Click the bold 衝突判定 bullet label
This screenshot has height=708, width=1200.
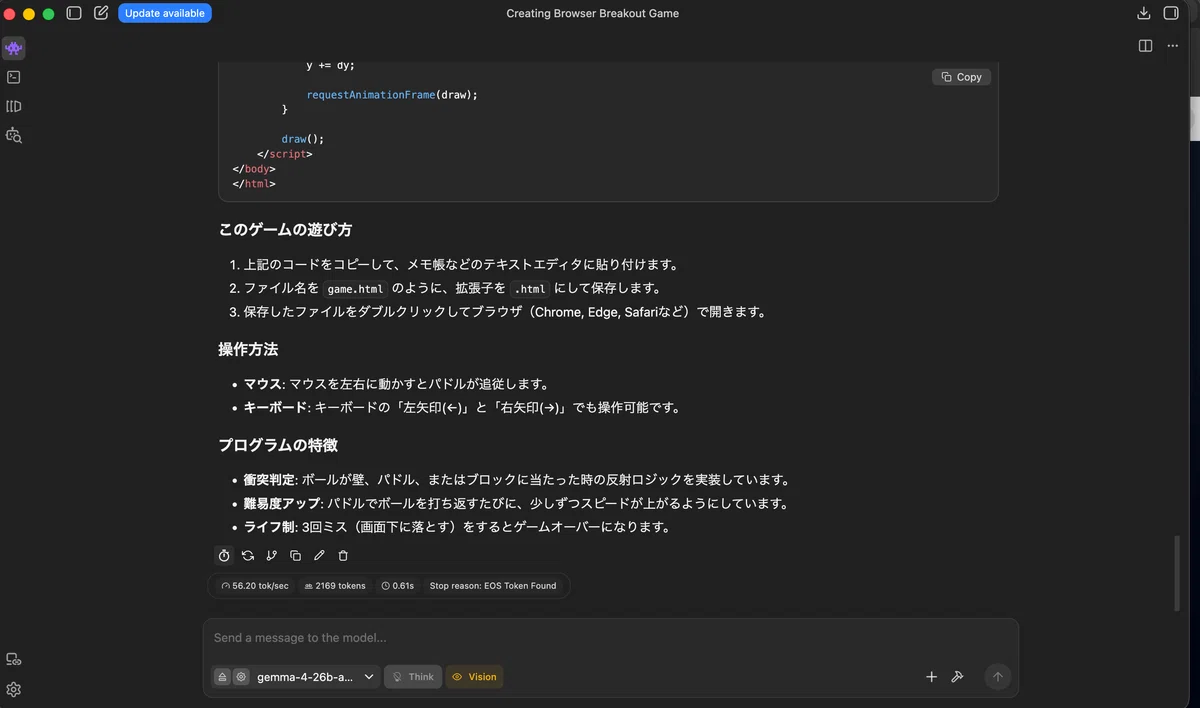[x=269, y=480]
